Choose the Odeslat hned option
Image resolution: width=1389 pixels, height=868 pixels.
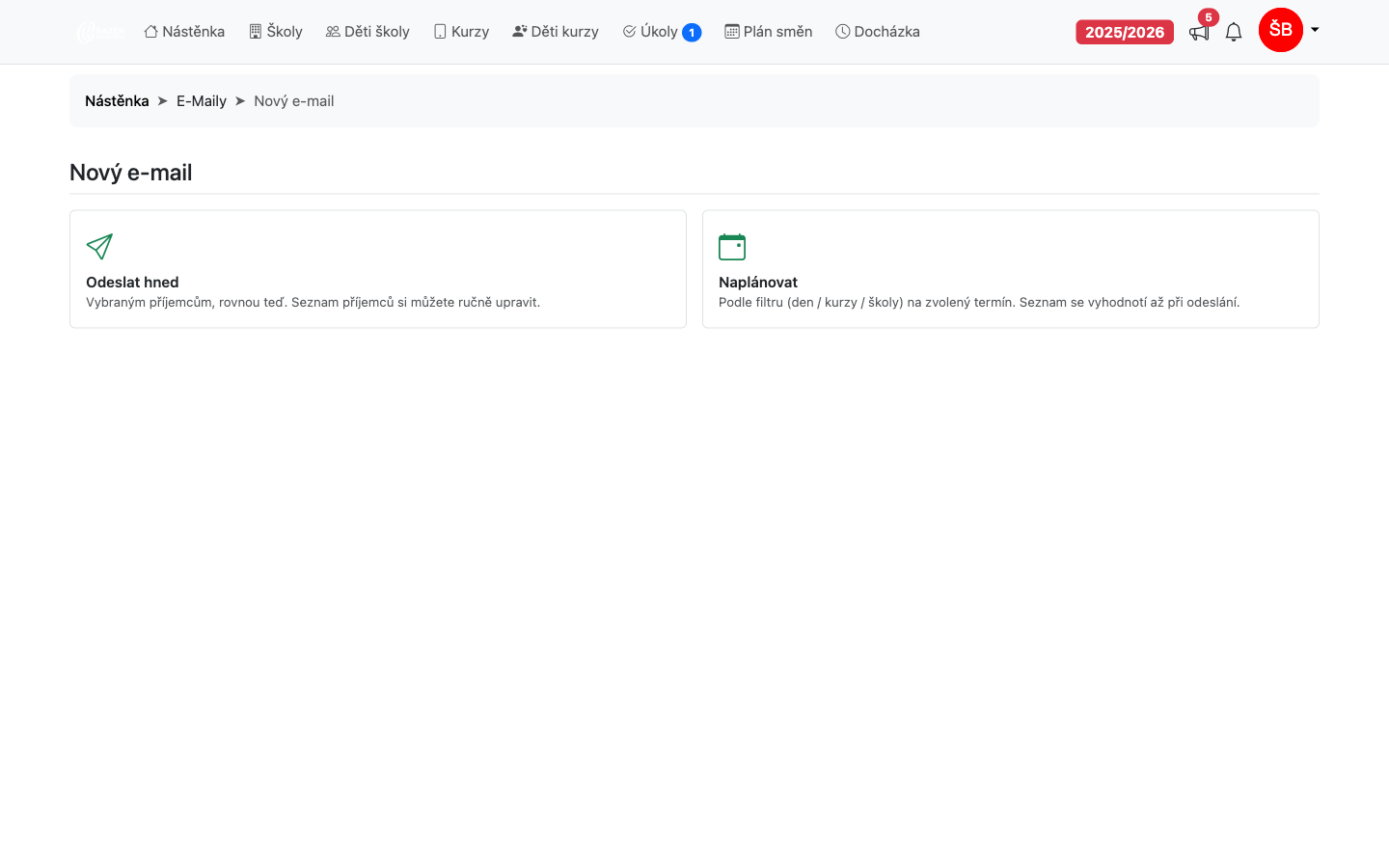[x=378, y=269]
